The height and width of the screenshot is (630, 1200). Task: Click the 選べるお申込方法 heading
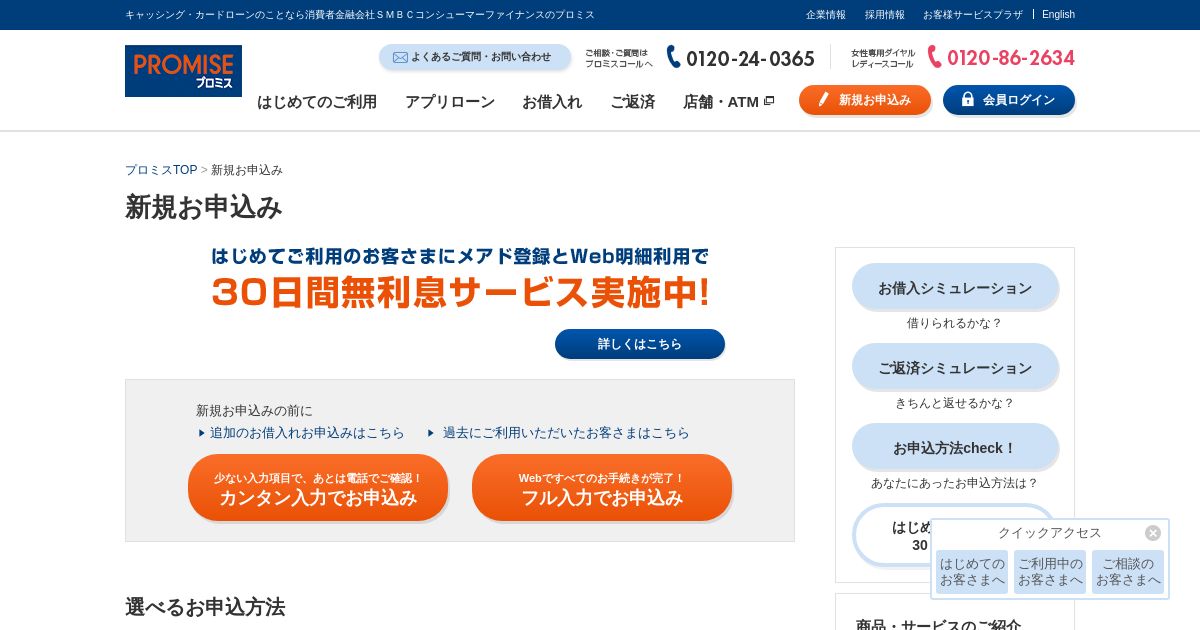tap(205, 607)
